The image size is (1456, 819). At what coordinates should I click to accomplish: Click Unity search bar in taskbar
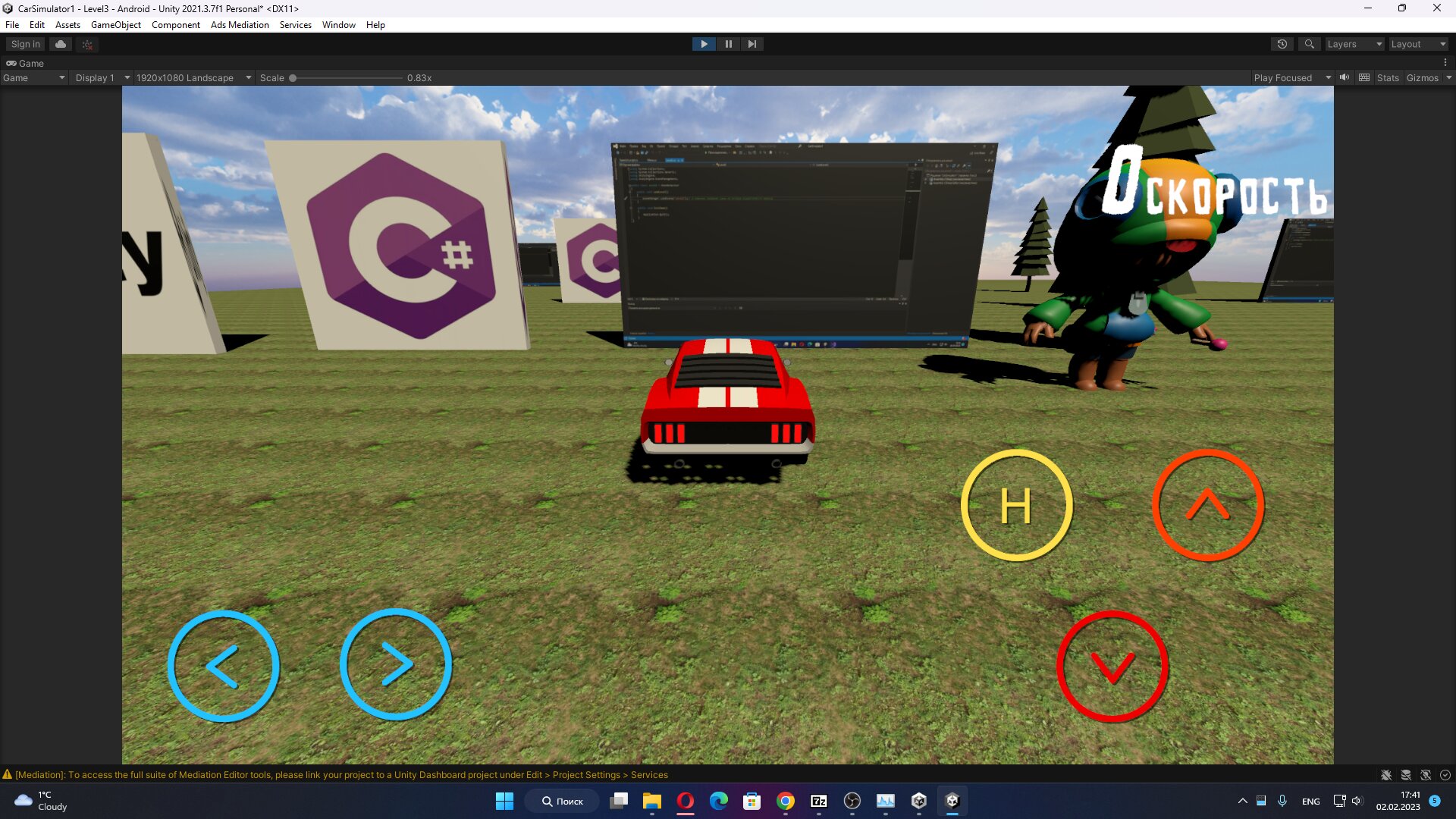1309,44
